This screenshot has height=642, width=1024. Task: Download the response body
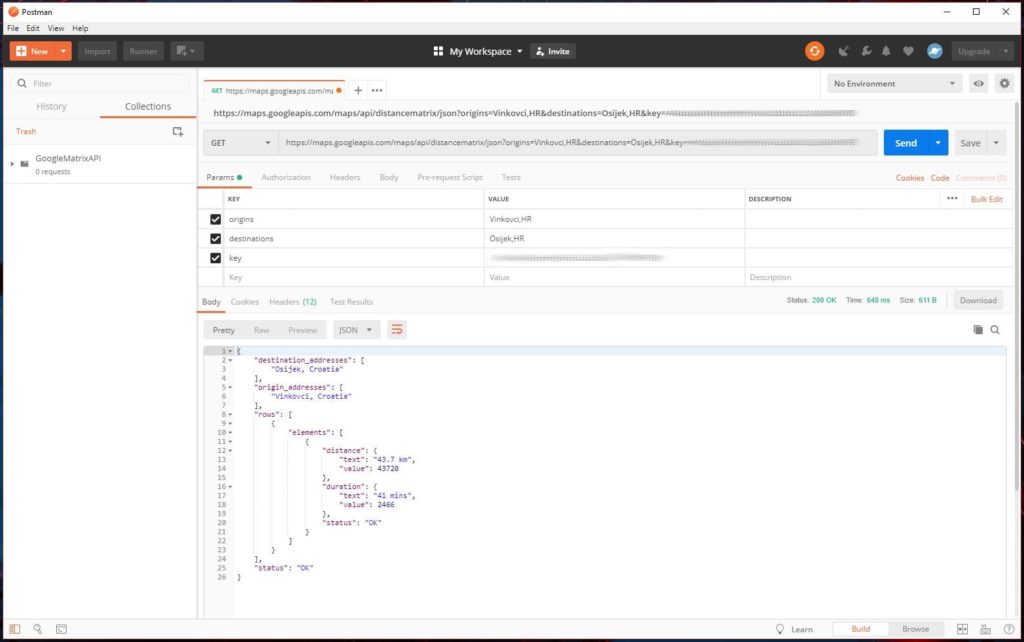click(x=977, y=300)
